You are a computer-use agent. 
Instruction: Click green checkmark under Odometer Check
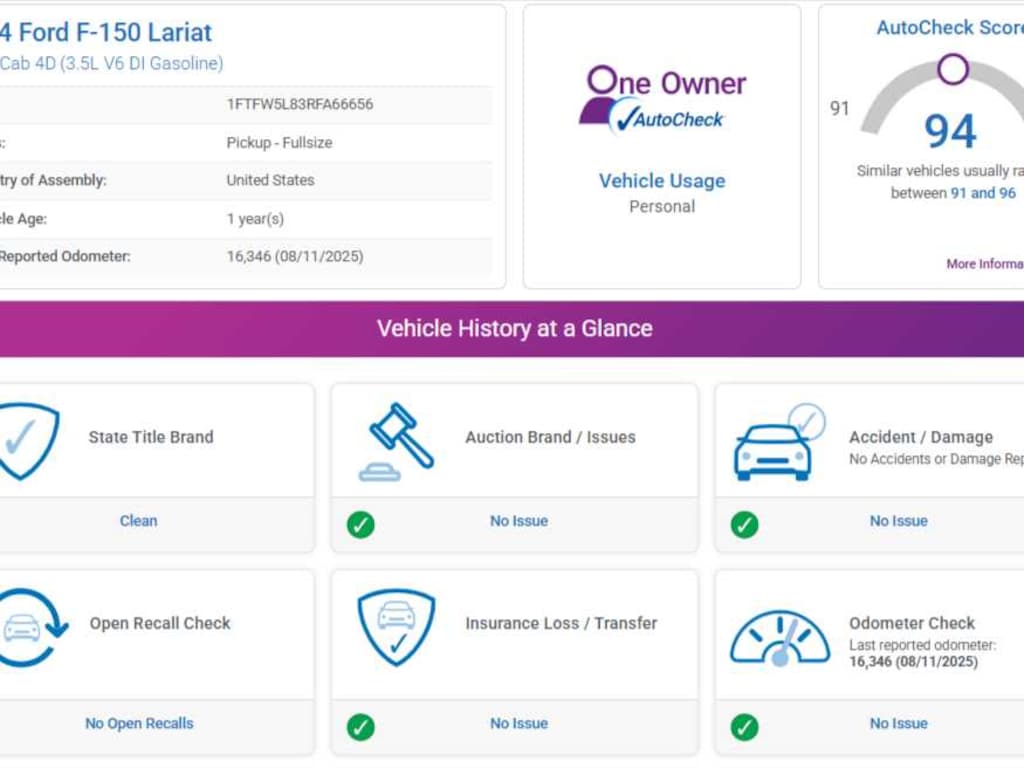(x=744, y=726)
